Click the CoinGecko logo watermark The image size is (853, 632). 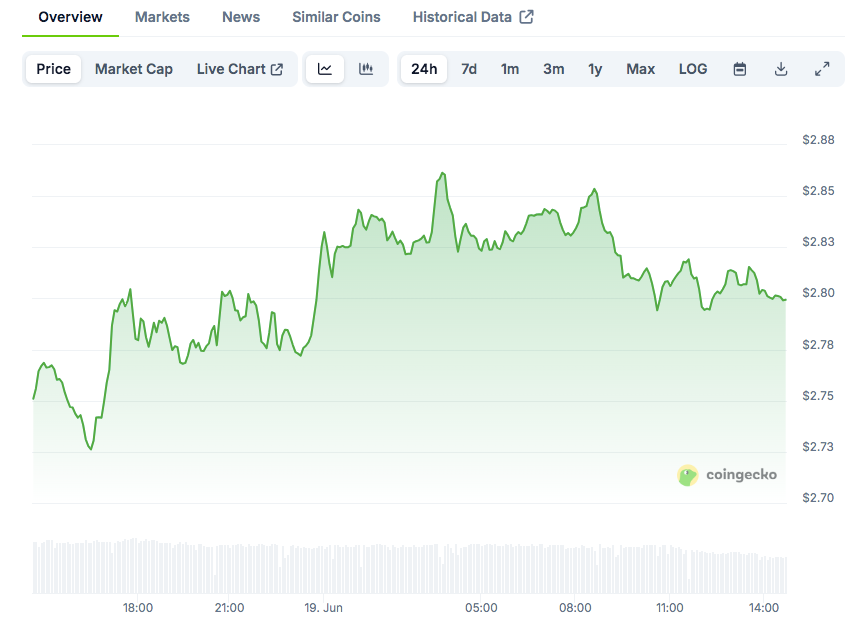click(727, 475)
